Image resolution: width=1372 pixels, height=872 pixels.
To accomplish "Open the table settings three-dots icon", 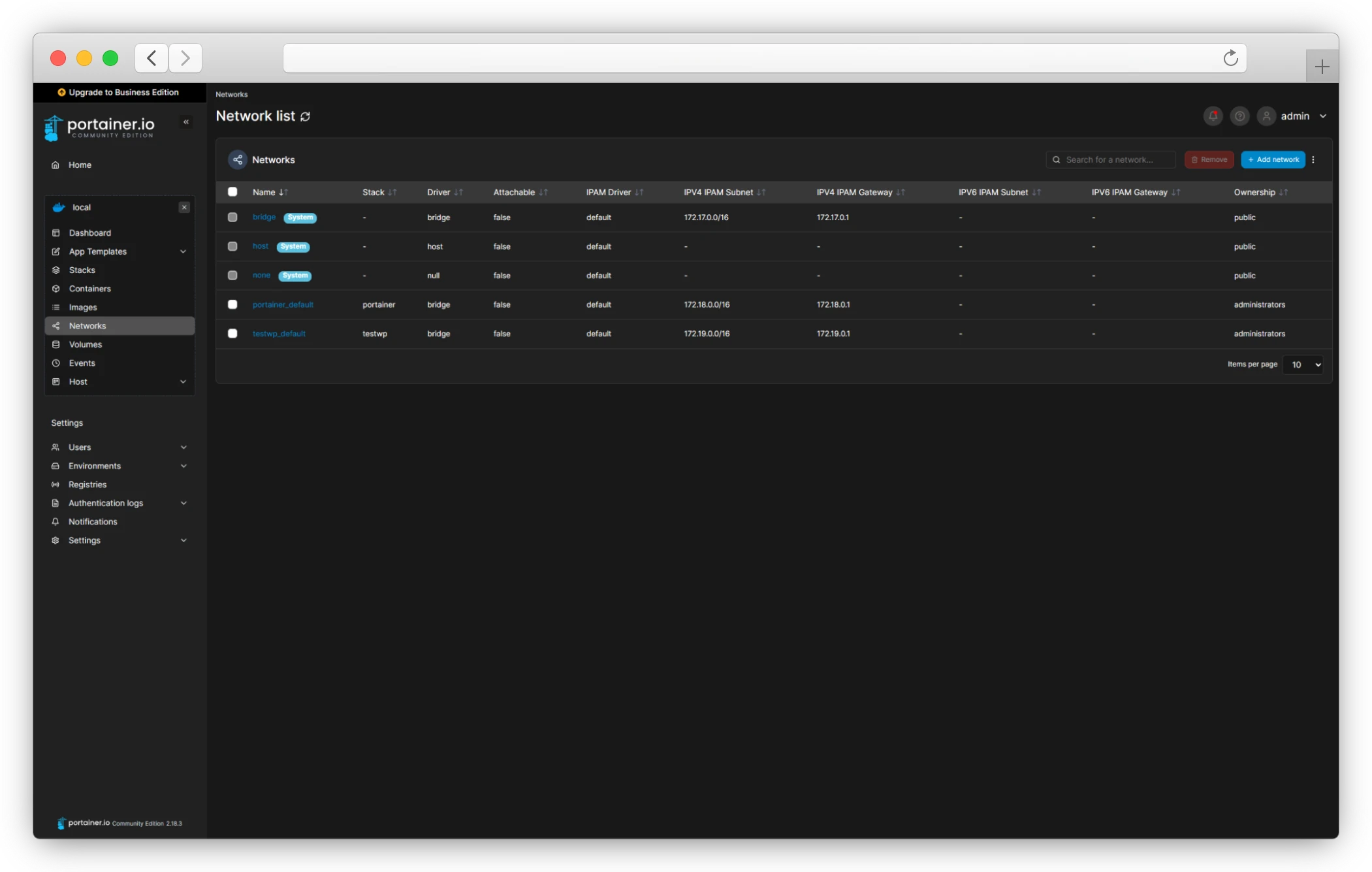I will point(1313,159).
